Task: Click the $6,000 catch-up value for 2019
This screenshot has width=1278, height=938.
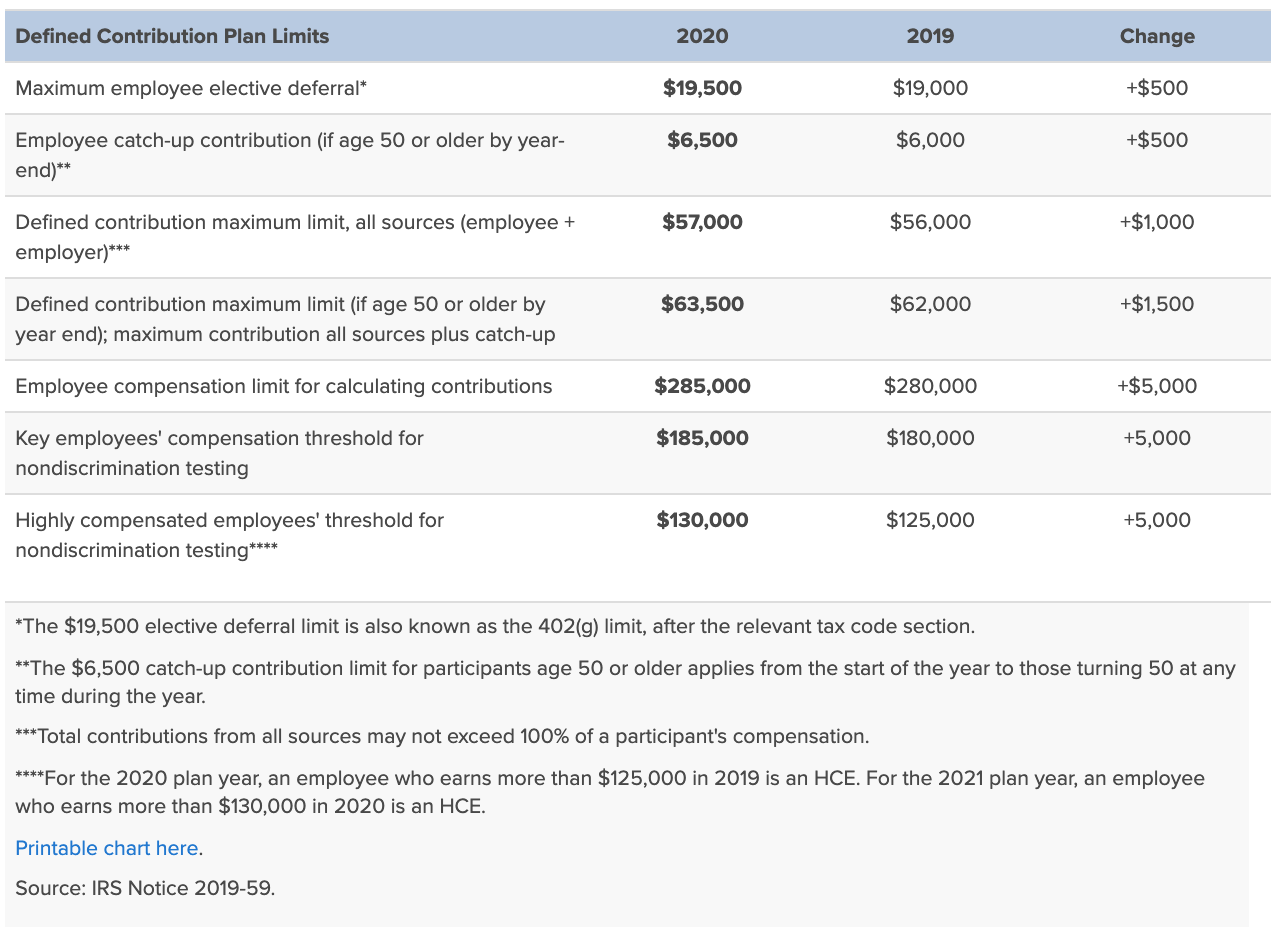Action: (930, 140)
